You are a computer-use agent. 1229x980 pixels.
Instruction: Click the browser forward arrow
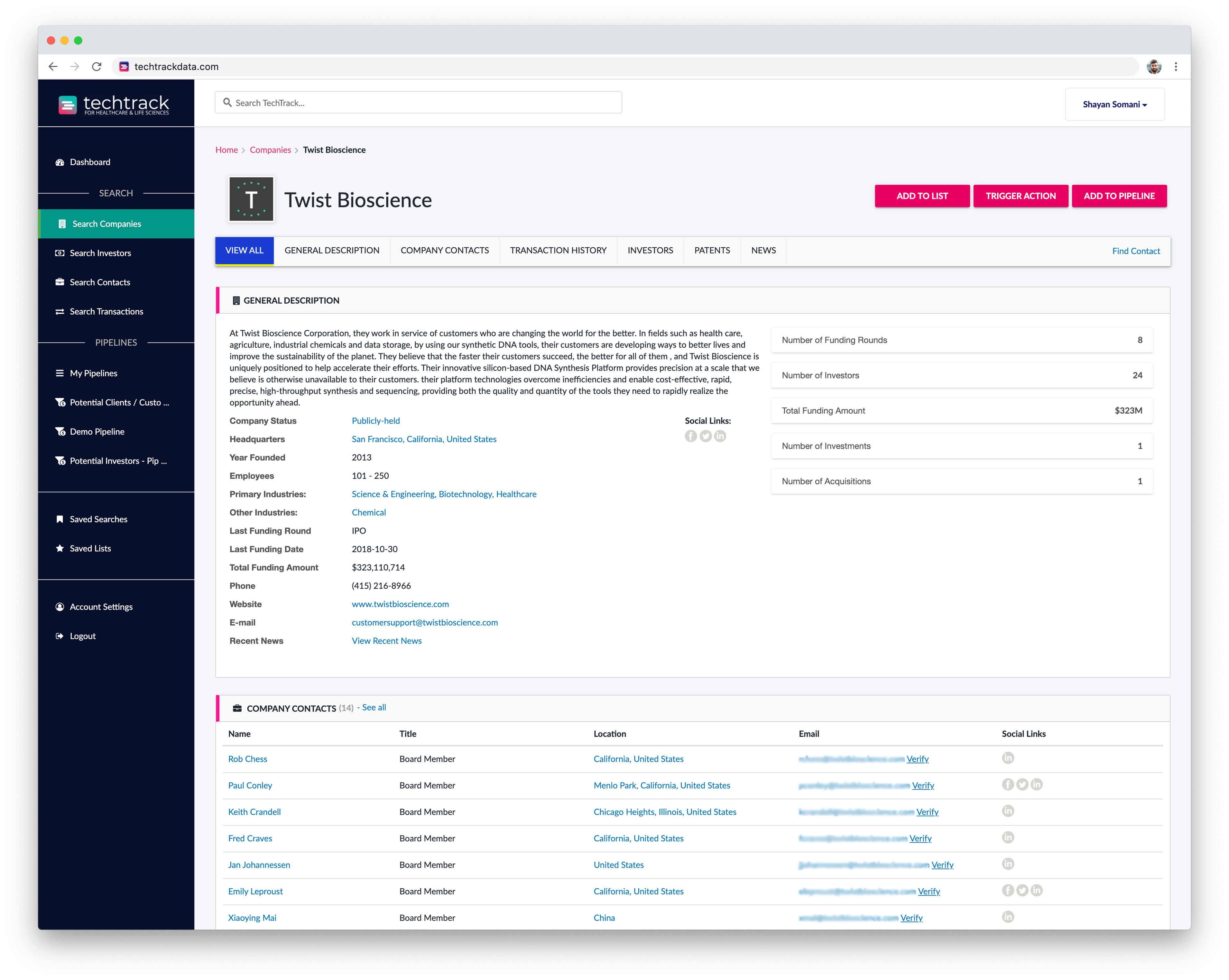tap(75, 67)
